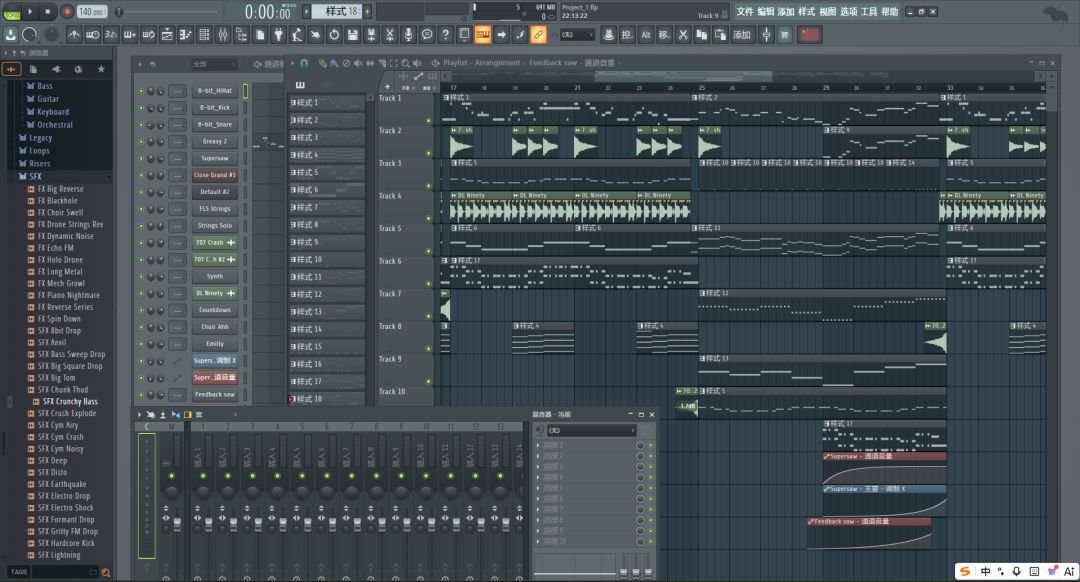Click the tempo tapper lamp icon
The width and height of the screenshot is (1080, 582).
[297, 34]
